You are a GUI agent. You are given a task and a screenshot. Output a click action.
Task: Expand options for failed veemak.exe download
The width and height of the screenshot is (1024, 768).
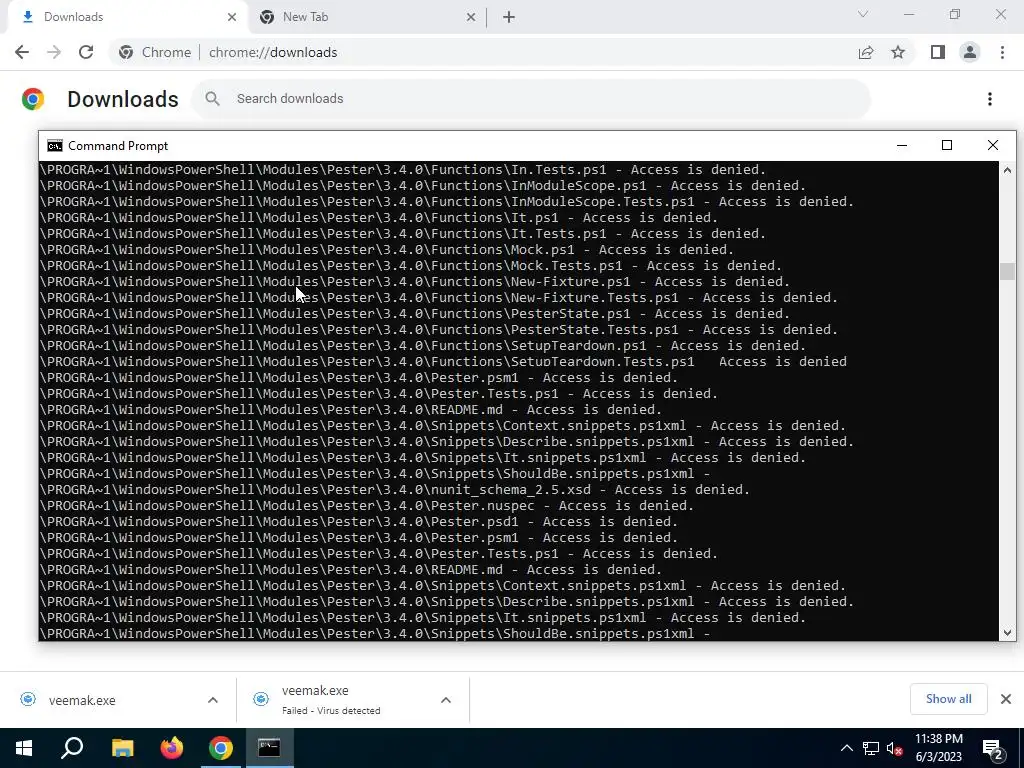446,700
